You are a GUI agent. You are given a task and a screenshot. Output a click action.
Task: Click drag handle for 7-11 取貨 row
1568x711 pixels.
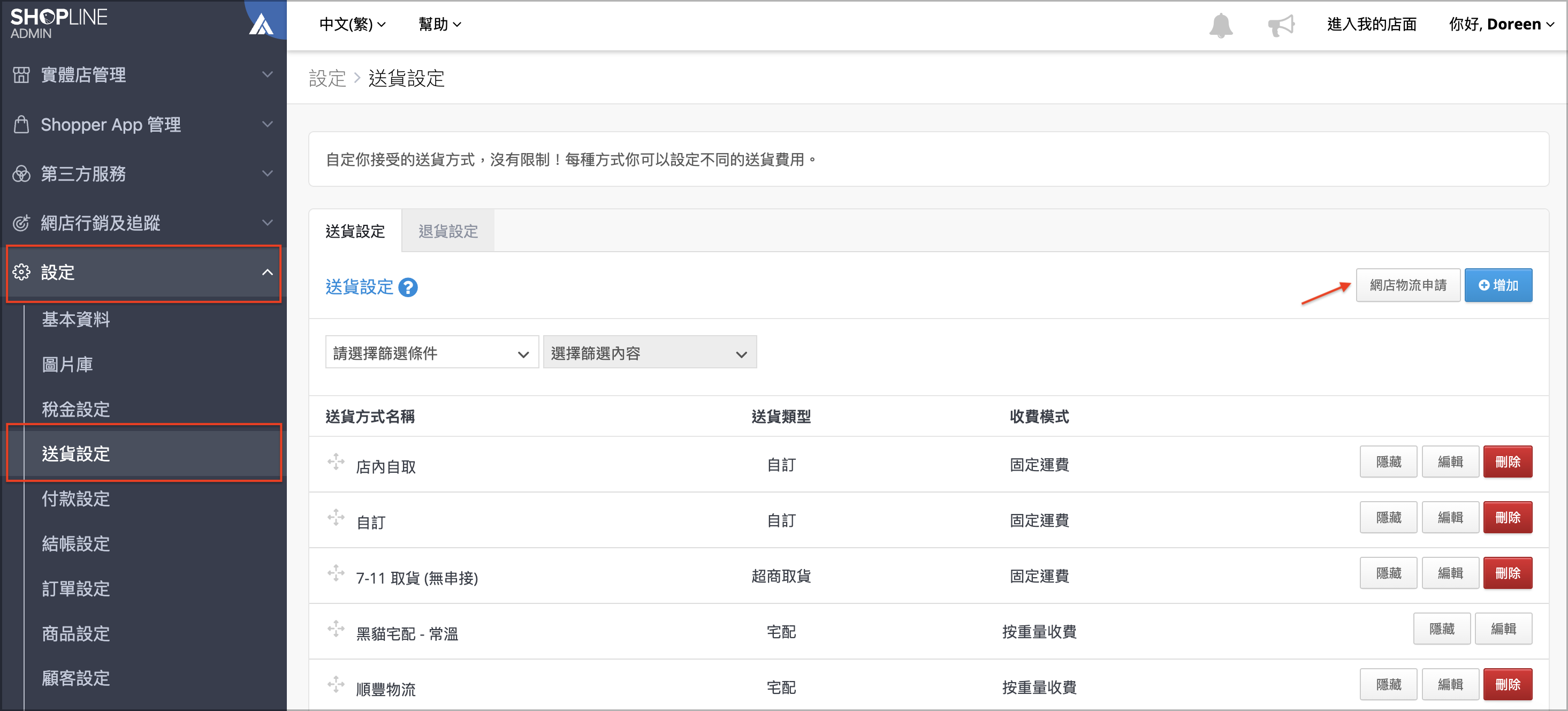pos(336,573)
